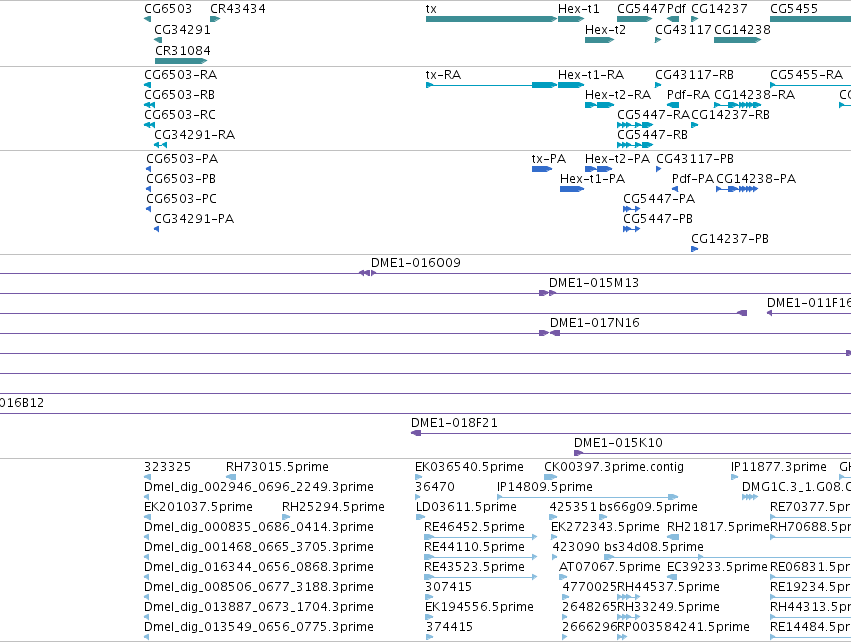Select the DME1-015M13 clone label
This screenshot has height=642, width=851.
coord(594,283)
